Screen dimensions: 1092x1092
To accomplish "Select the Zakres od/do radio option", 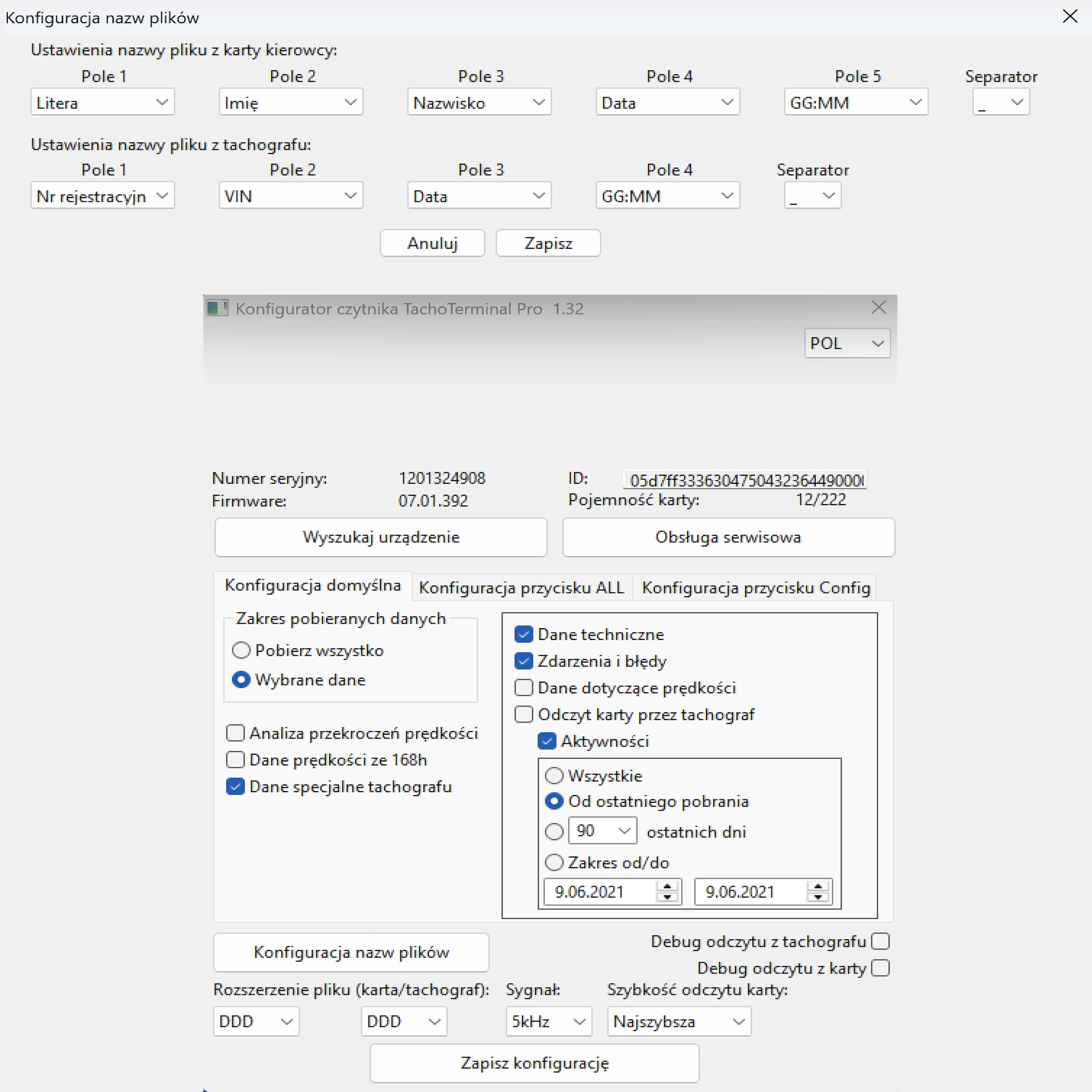I will [554, 863].
